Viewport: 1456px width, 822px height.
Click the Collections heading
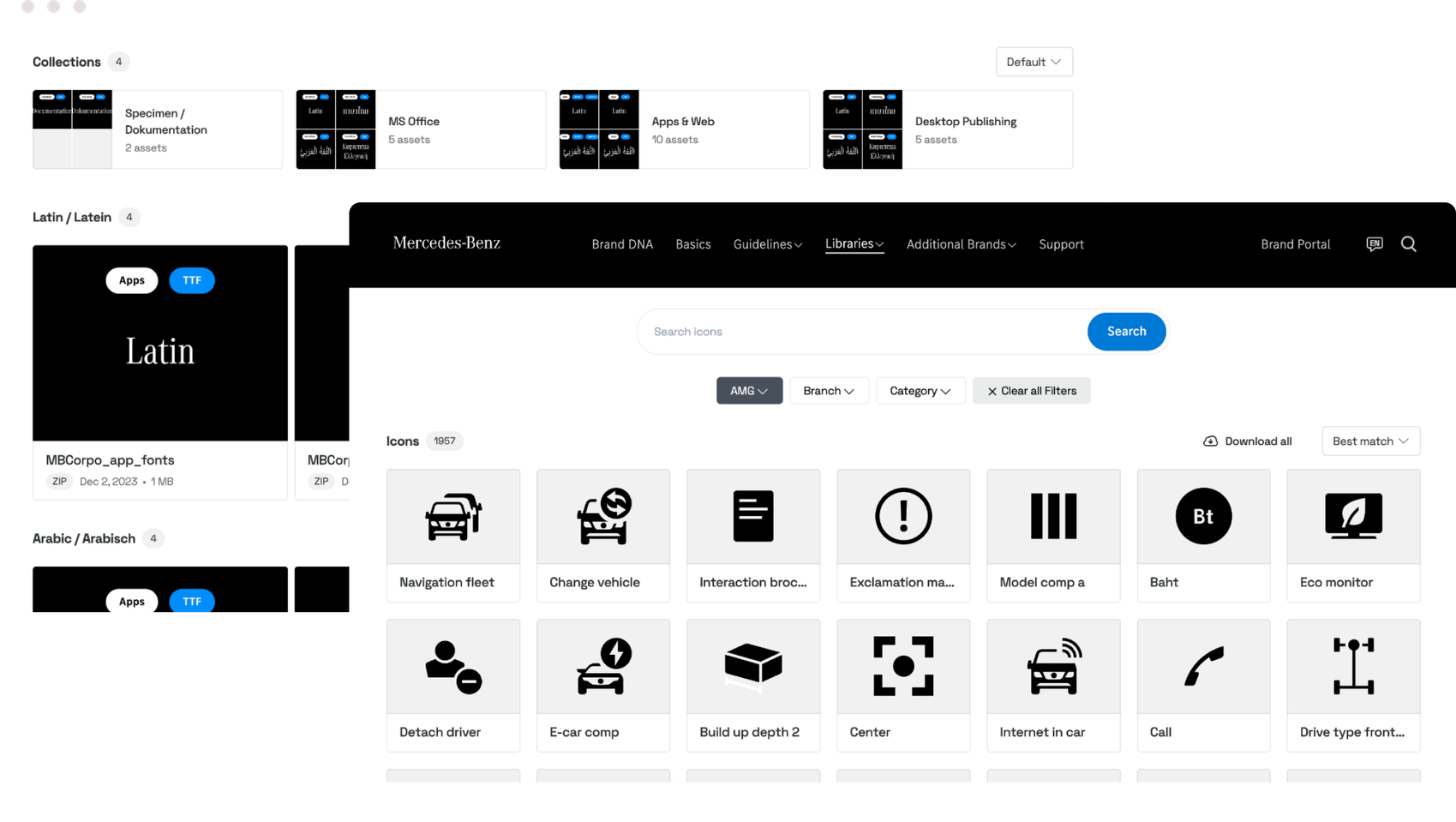tap(67, 62)
